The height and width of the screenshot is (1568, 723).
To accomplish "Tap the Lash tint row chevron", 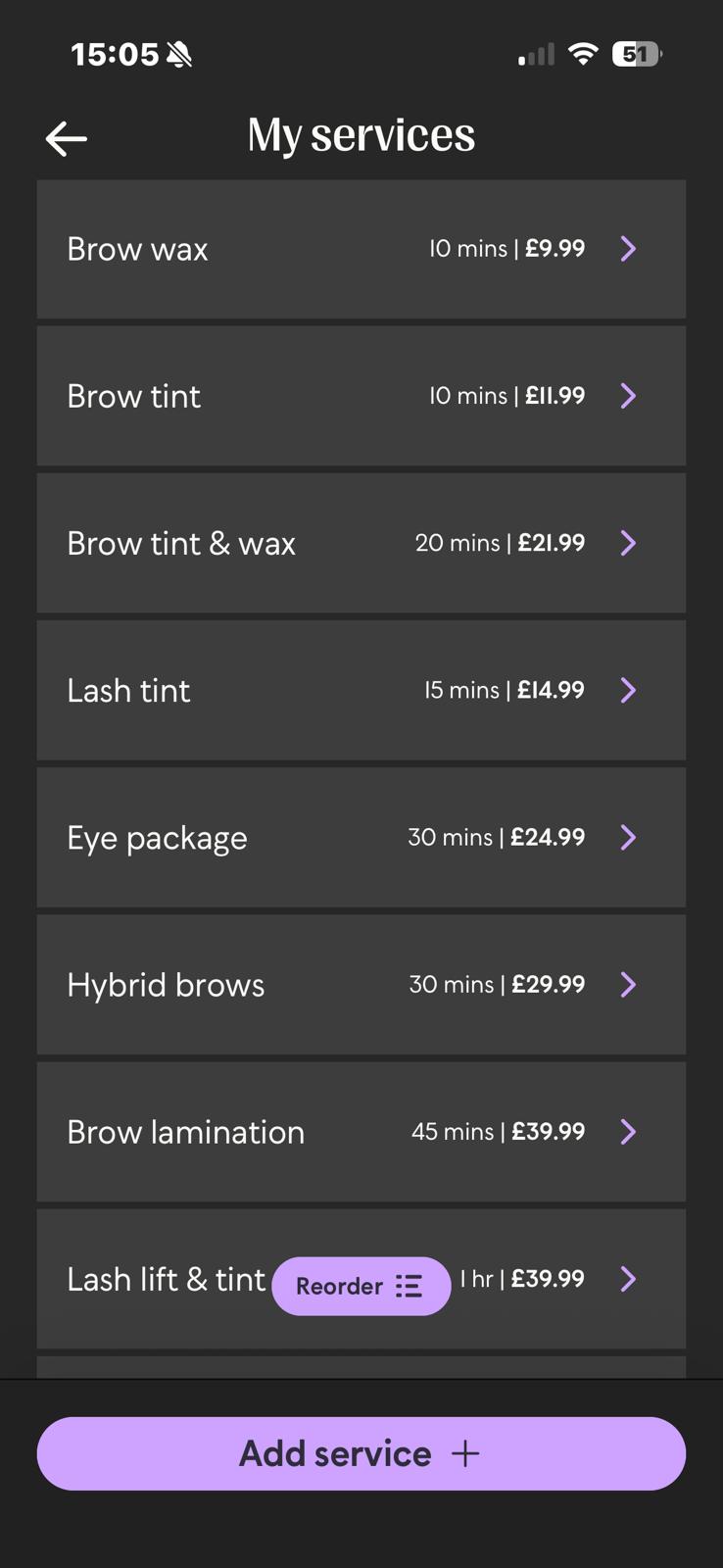I will click(628, 690).
